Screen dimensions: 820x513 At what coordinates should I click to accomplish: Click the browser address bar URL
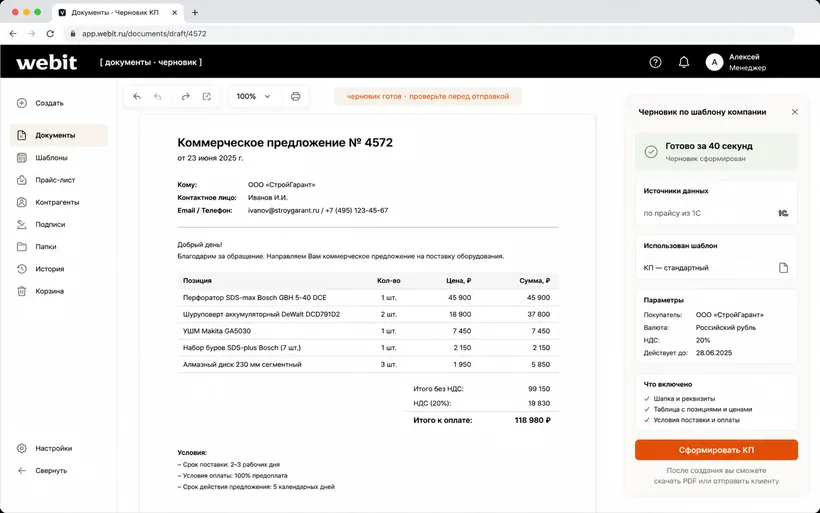pyautogui.click(x=144, y=33)
